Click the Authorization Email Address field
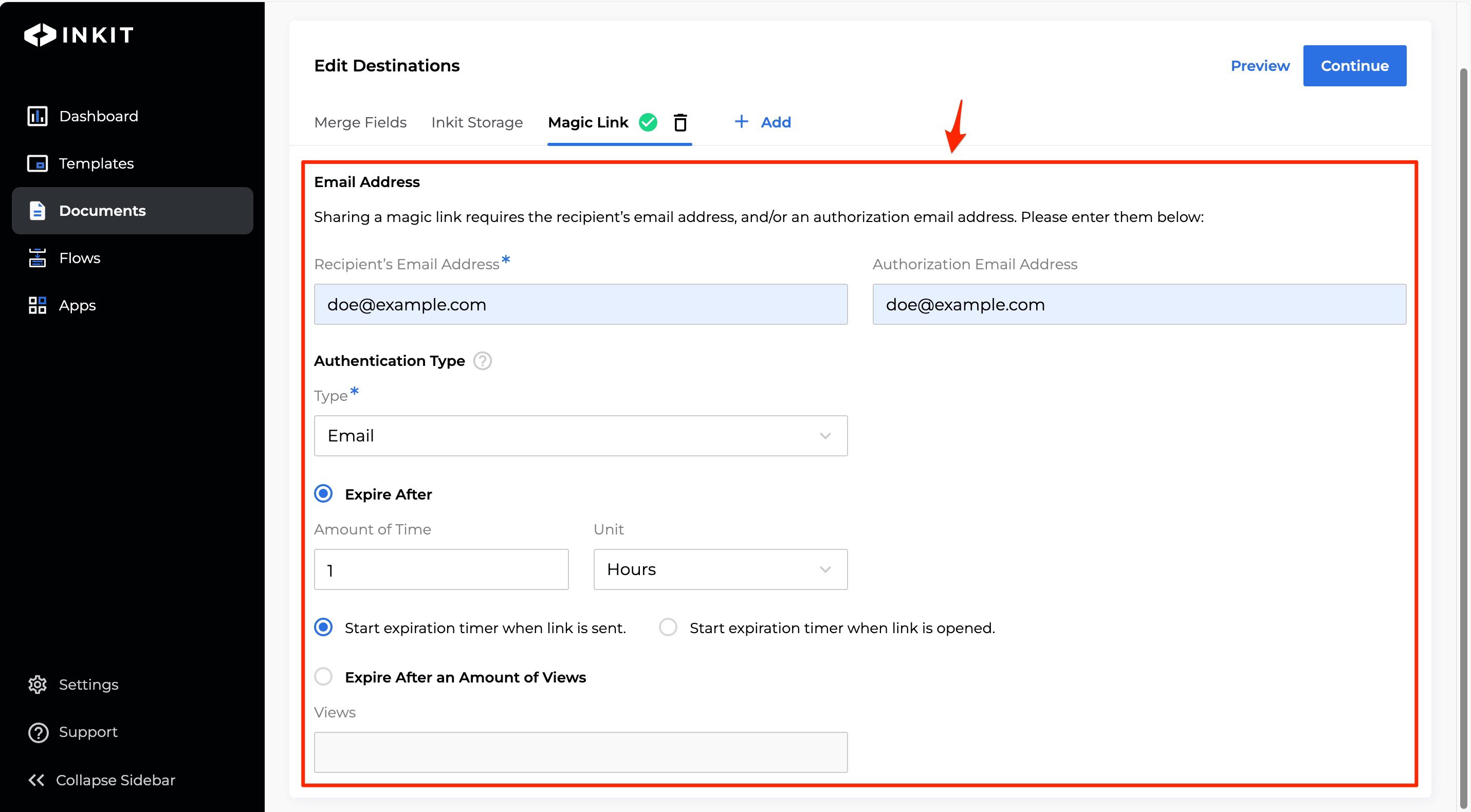This screenshot has height=812, width=1471. point(1139,304)
